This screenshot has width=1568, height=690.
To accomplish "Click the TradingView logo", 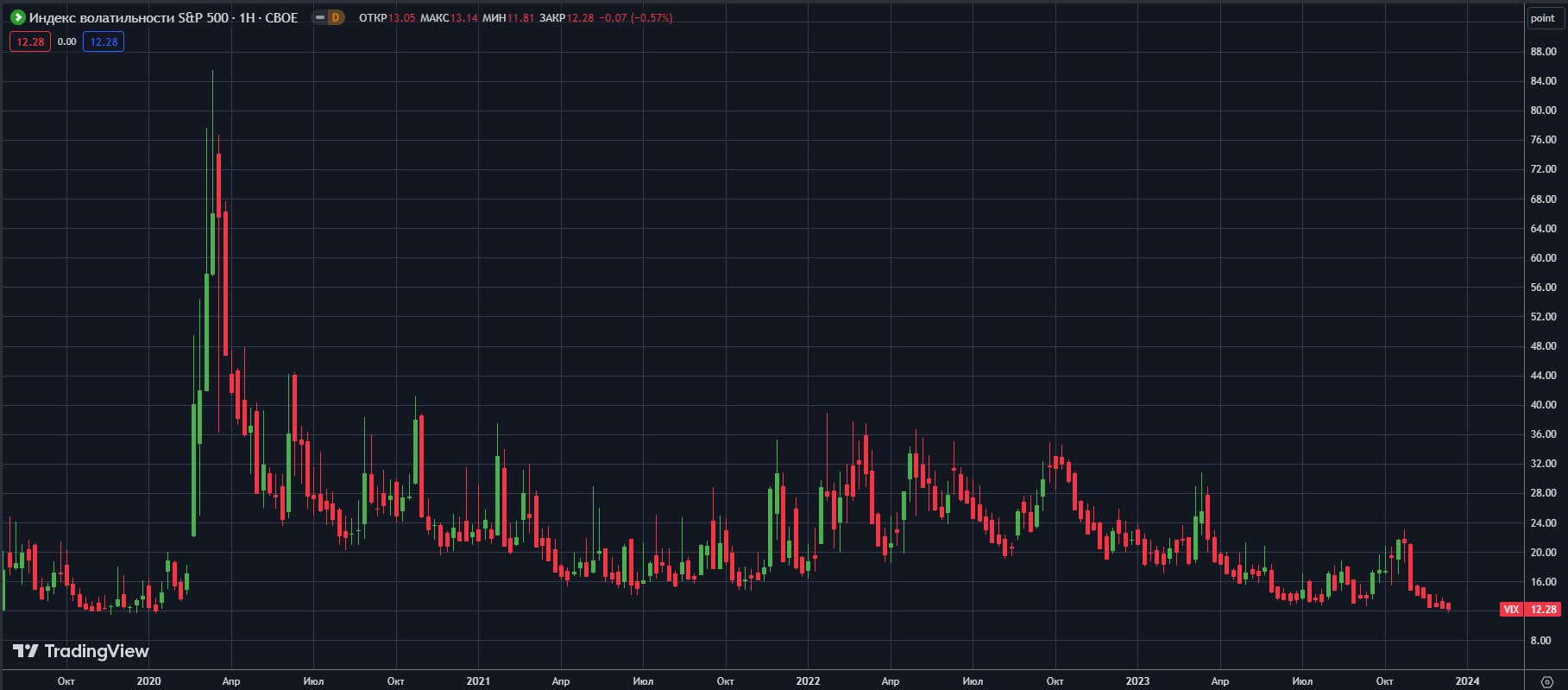I will tap(81, 651).
